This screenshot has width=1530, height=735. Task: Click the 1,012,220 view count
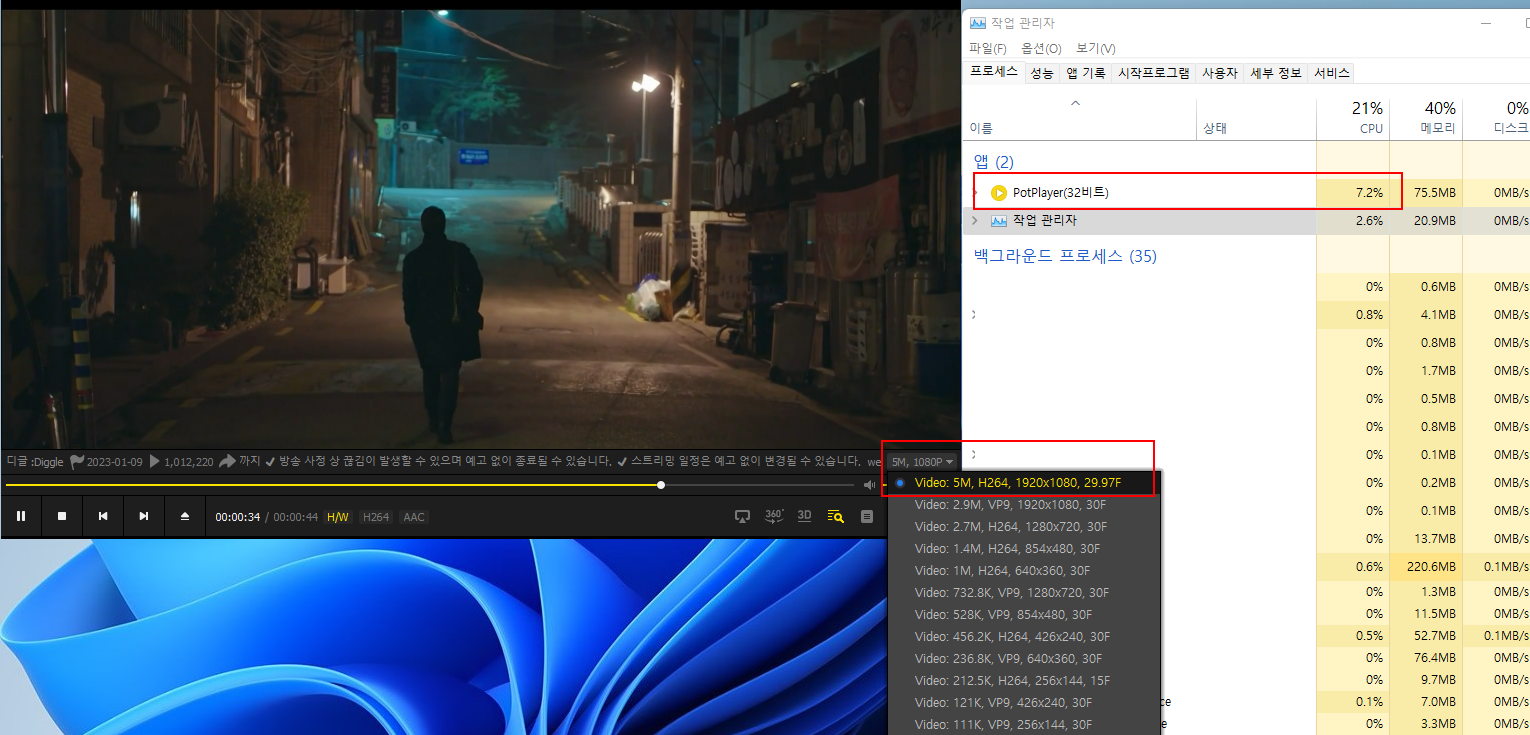click(x=188, y=461)
